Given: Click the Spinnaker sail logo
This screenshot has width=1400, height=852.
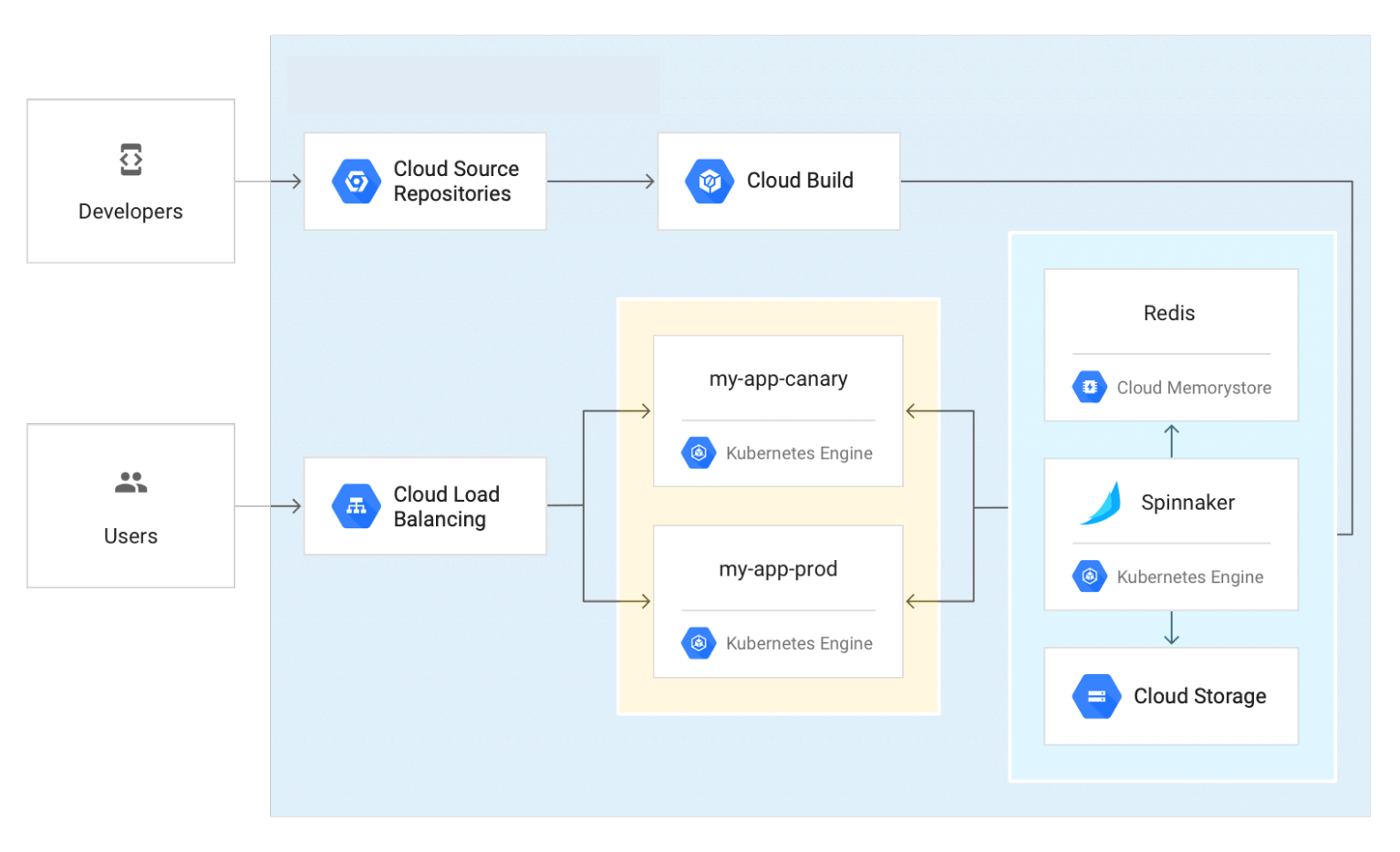Looking at the screenshot, I should coord(1101,504).
